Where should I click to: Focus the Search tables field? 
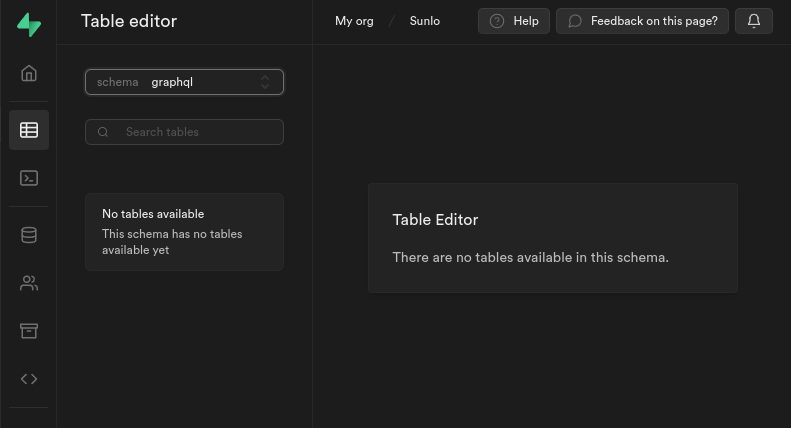(184, 132)
